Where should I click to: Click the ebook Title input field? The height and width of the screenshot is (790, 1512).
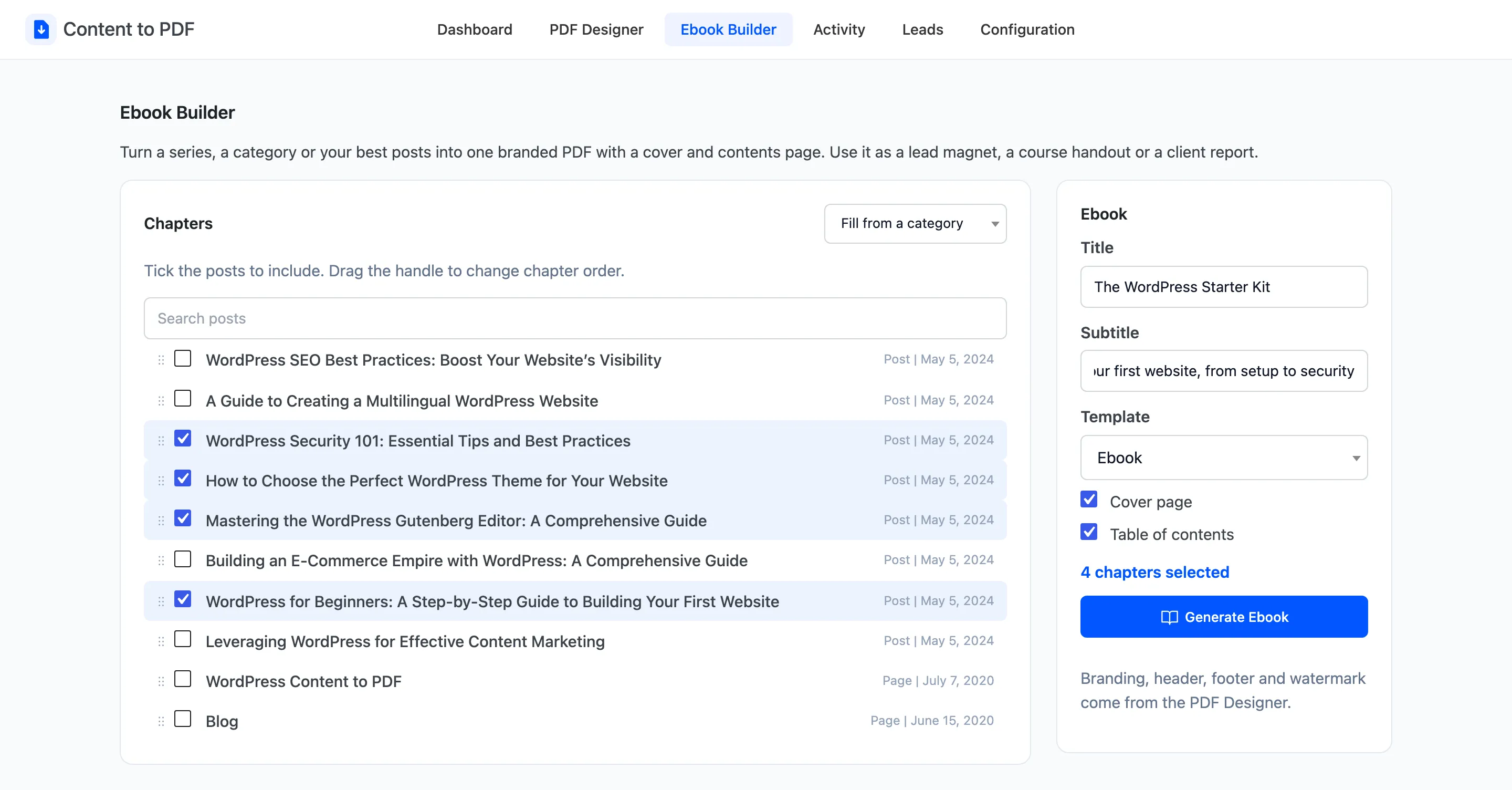(1224, 287)
